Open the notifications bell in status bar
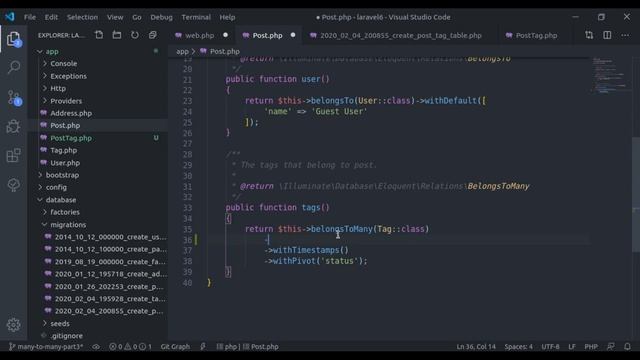 point(627,347)
